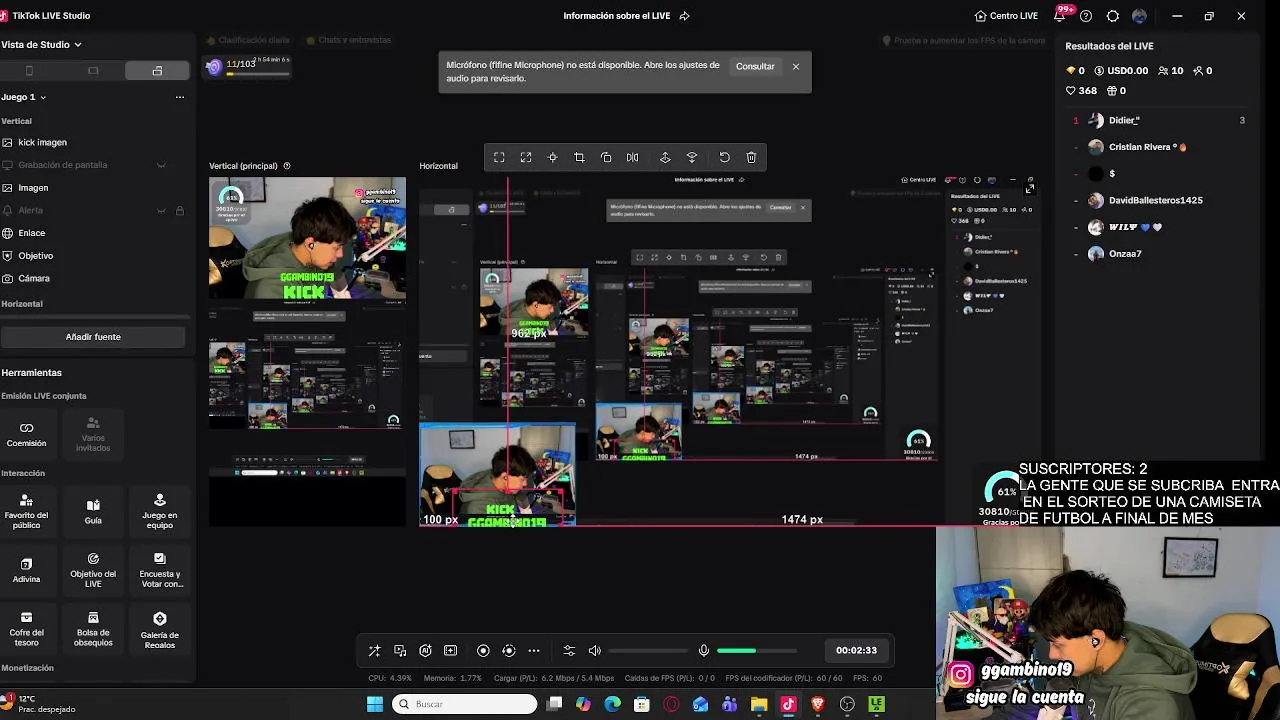Adjust the microphone volume slider
Screen dimensions: 1280x720
click(756, 650)
